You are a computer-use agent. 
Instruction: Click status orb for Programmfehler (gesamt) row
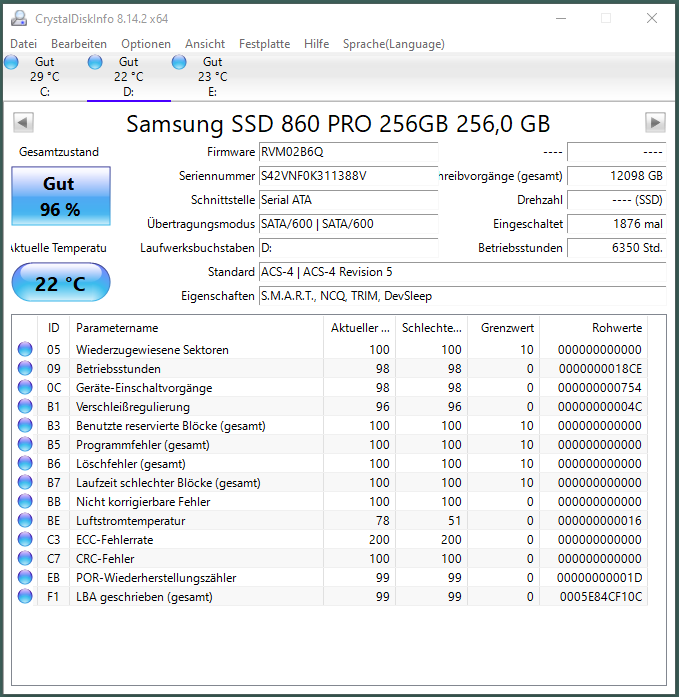click(x=25, y=445)
